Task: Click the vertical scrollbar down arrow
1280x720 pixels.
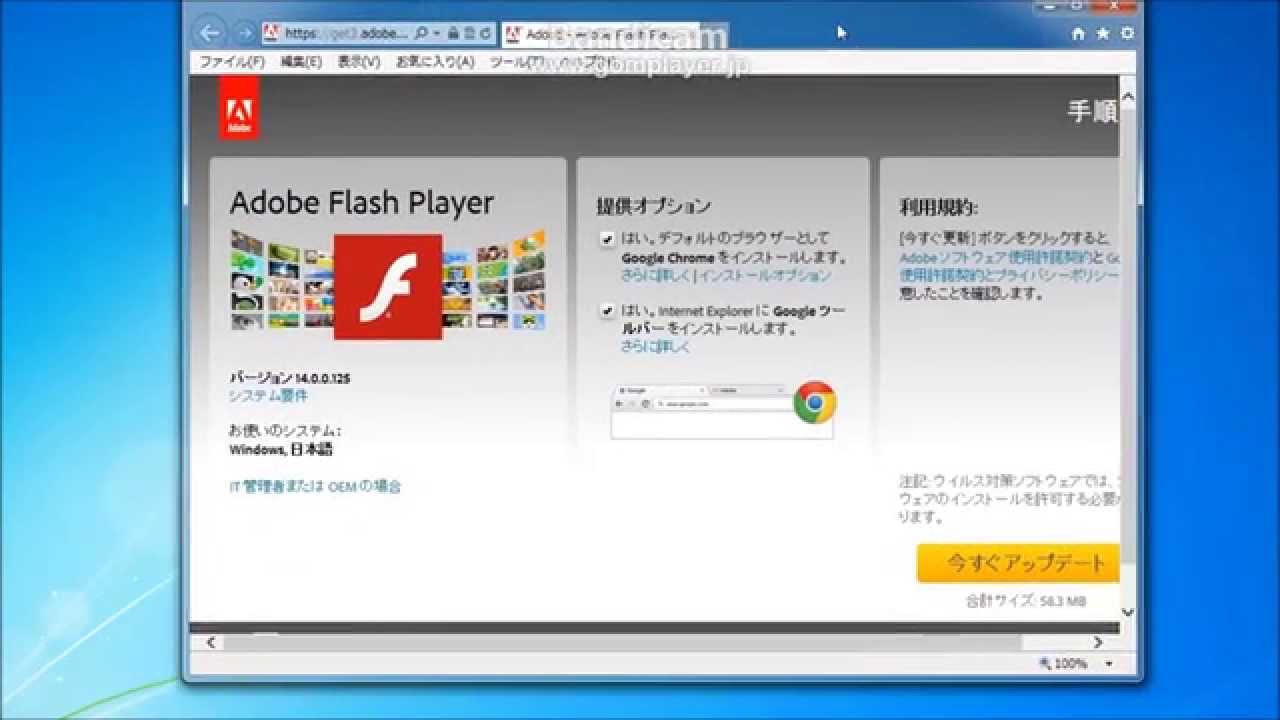Action: [x=1128, y=612]
